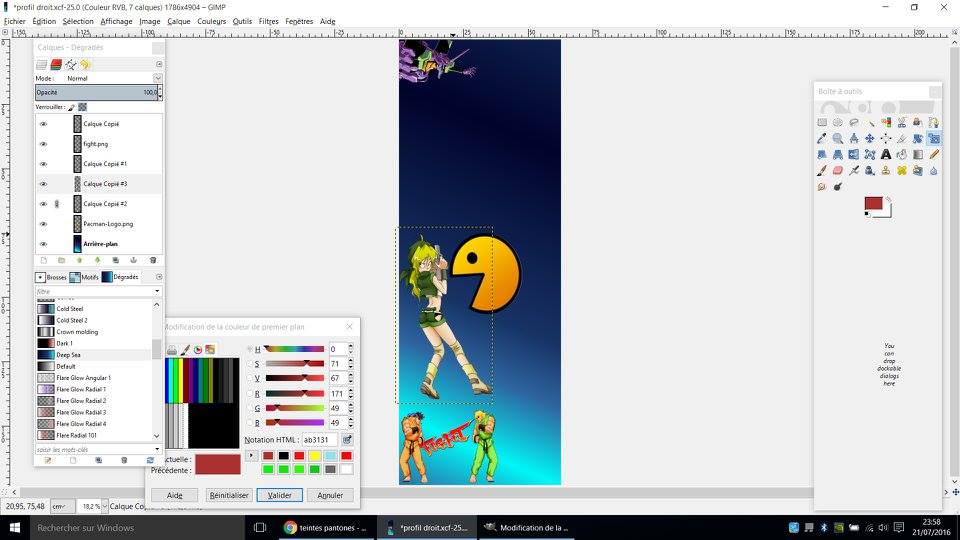The height and width of the screenshot is (540, 960).
Task: Click the Valider button
Action: [x=280, y=495]
